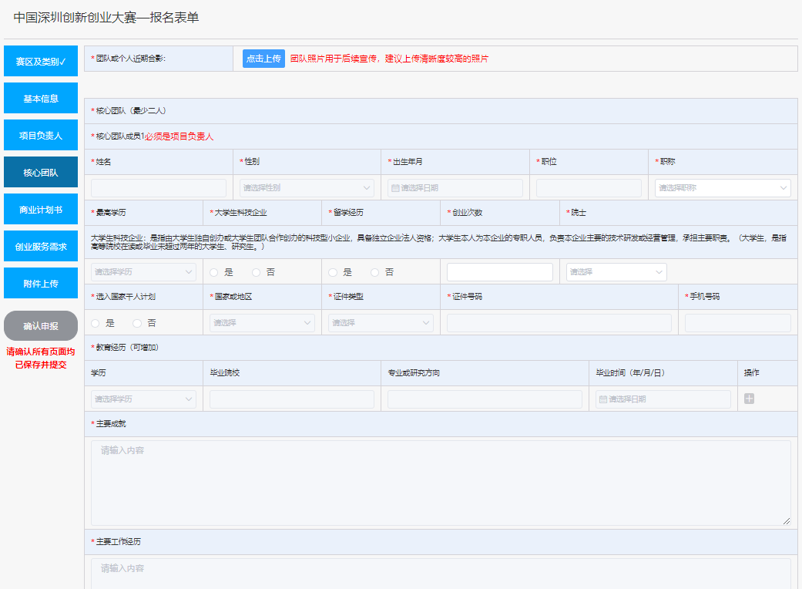Screen dimensions: 802x589
Task: Click the plus icon to add education row
Action: pos(749,399)
